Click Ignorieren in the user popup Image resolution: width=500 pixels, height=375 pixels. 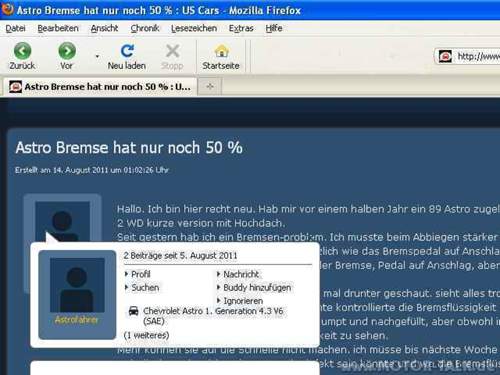pos(243,301)
